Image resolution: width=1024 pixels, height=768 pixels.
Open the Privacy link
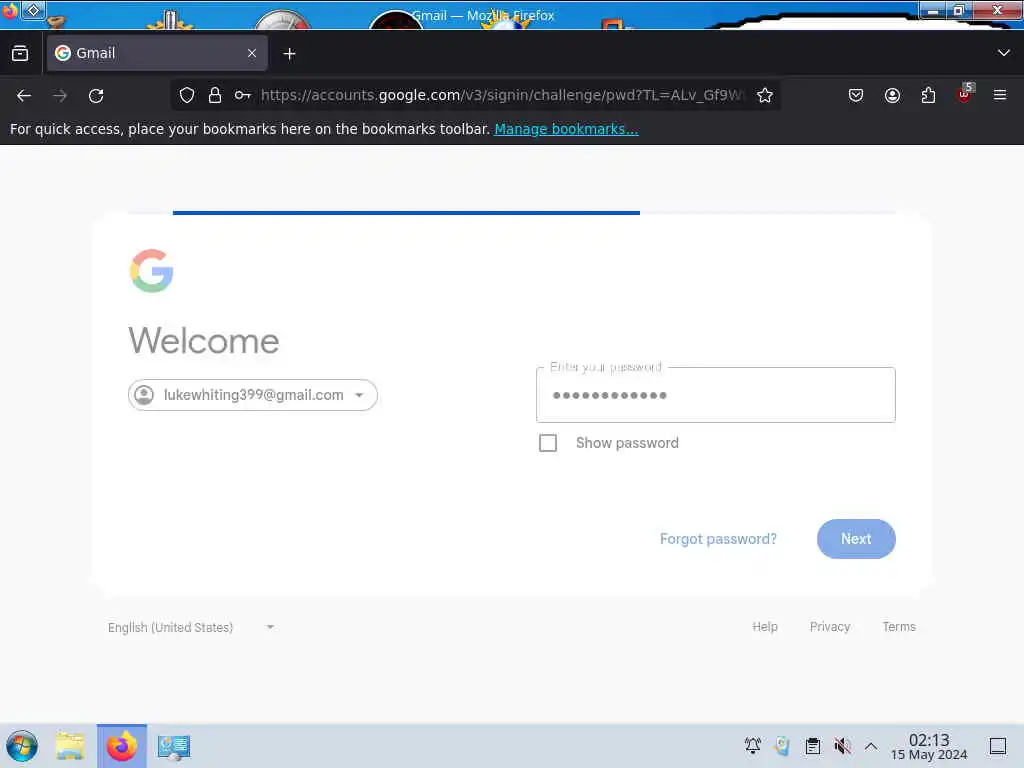tap(830, 627)
